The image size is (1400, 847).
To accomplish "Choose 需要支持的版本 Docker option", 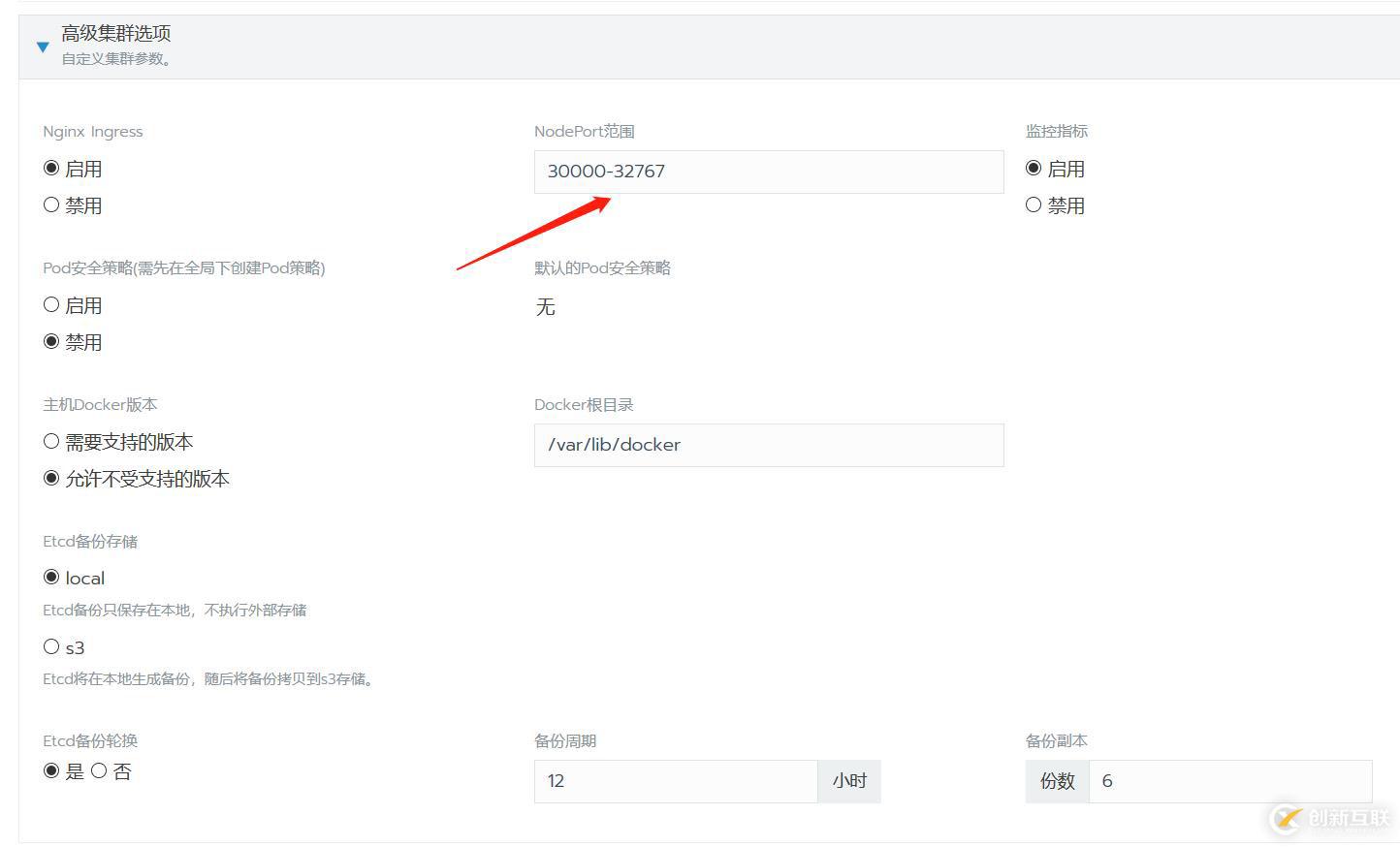I will pyautogui.click(x=51, y=442).
